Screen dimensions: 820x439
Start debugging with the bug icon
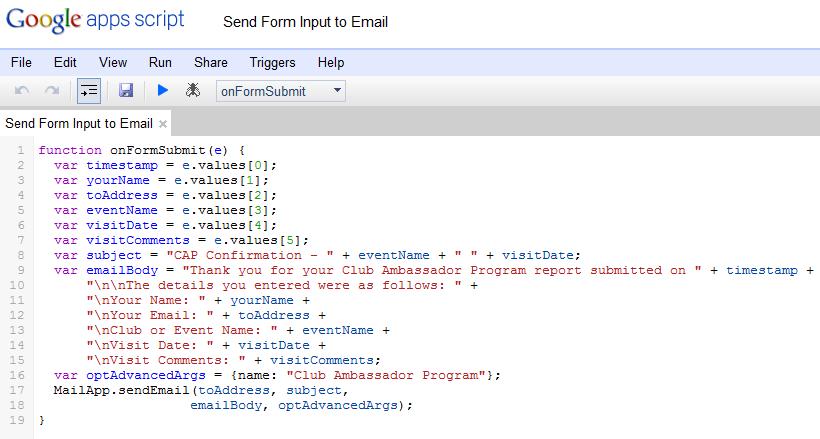pyautogui.click(x=192, y=91)
